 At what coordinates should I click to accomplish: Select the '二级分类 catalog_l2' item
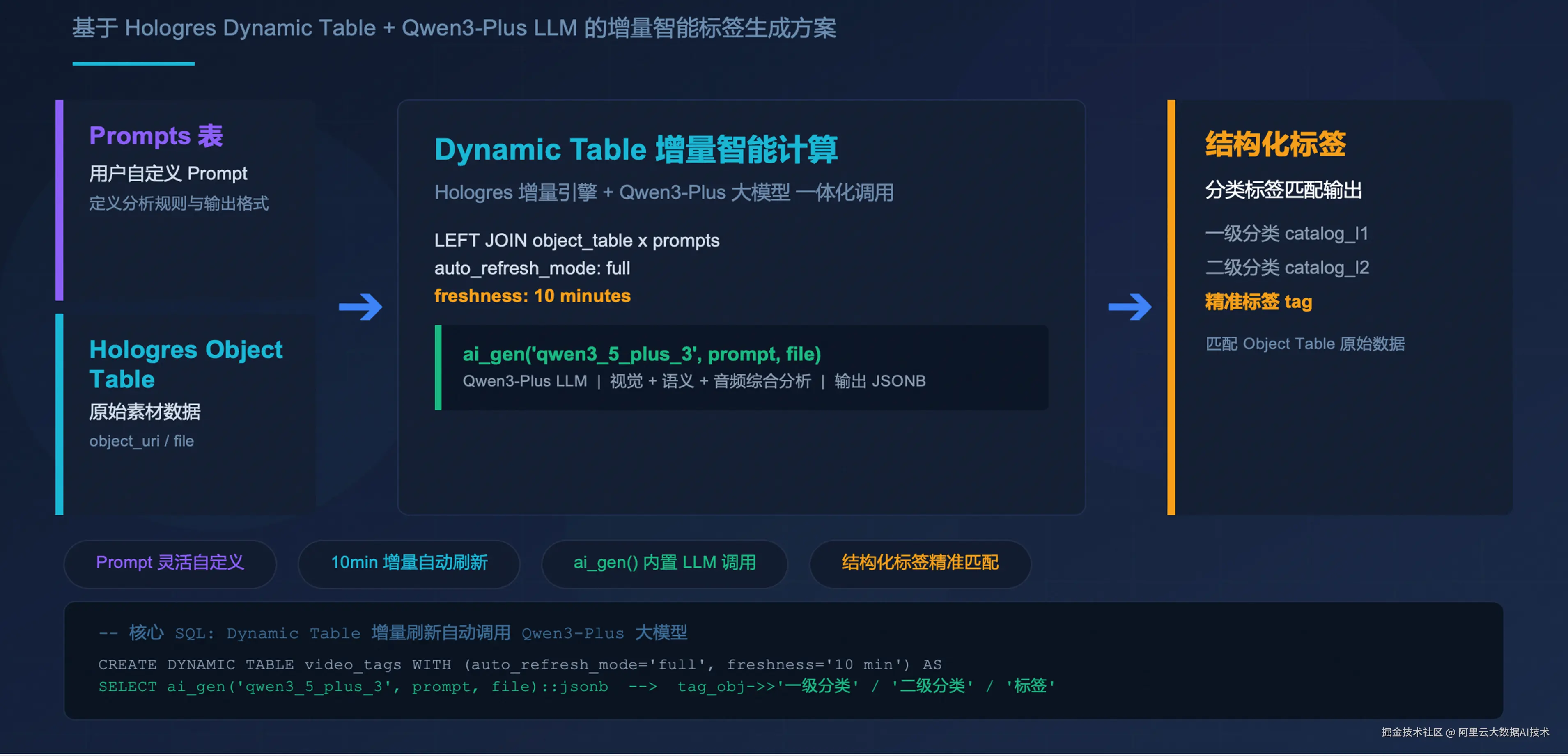pos(1287,267)
